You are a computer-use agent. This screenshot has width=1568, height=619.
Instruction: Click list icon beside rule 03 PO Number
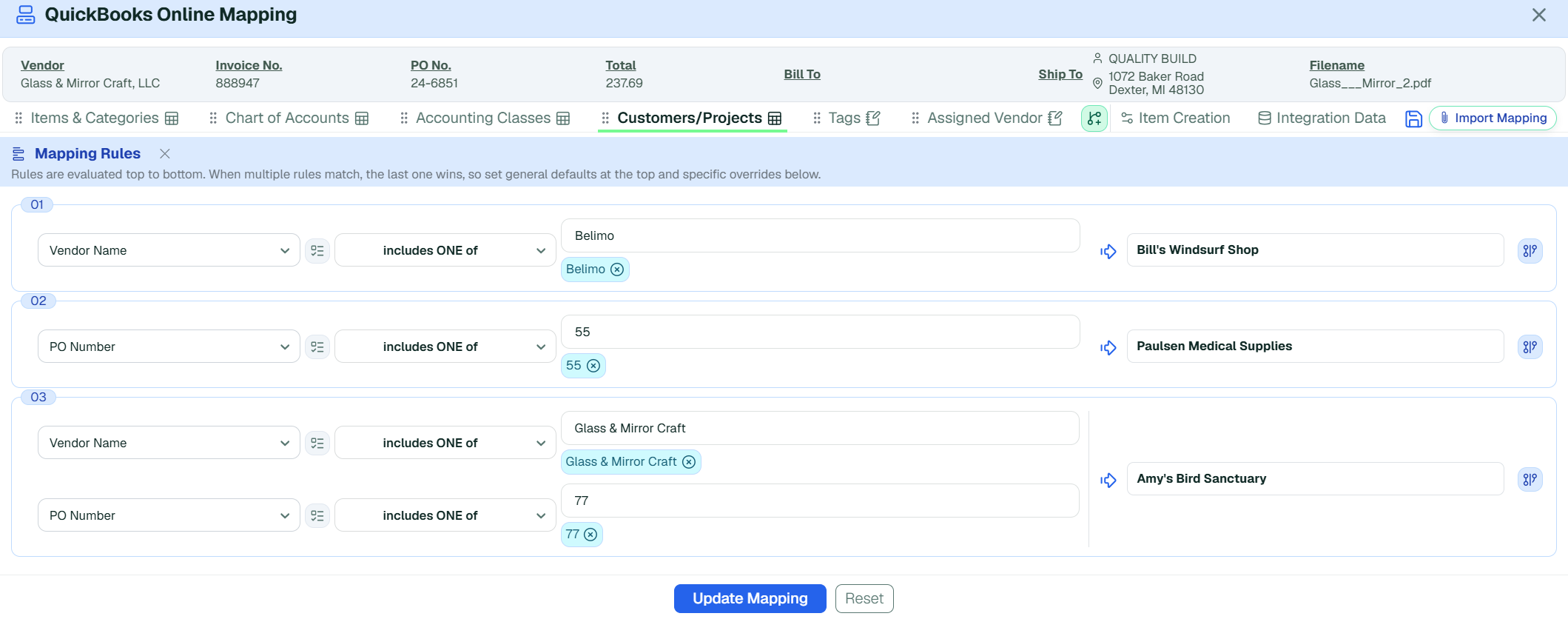317,515
